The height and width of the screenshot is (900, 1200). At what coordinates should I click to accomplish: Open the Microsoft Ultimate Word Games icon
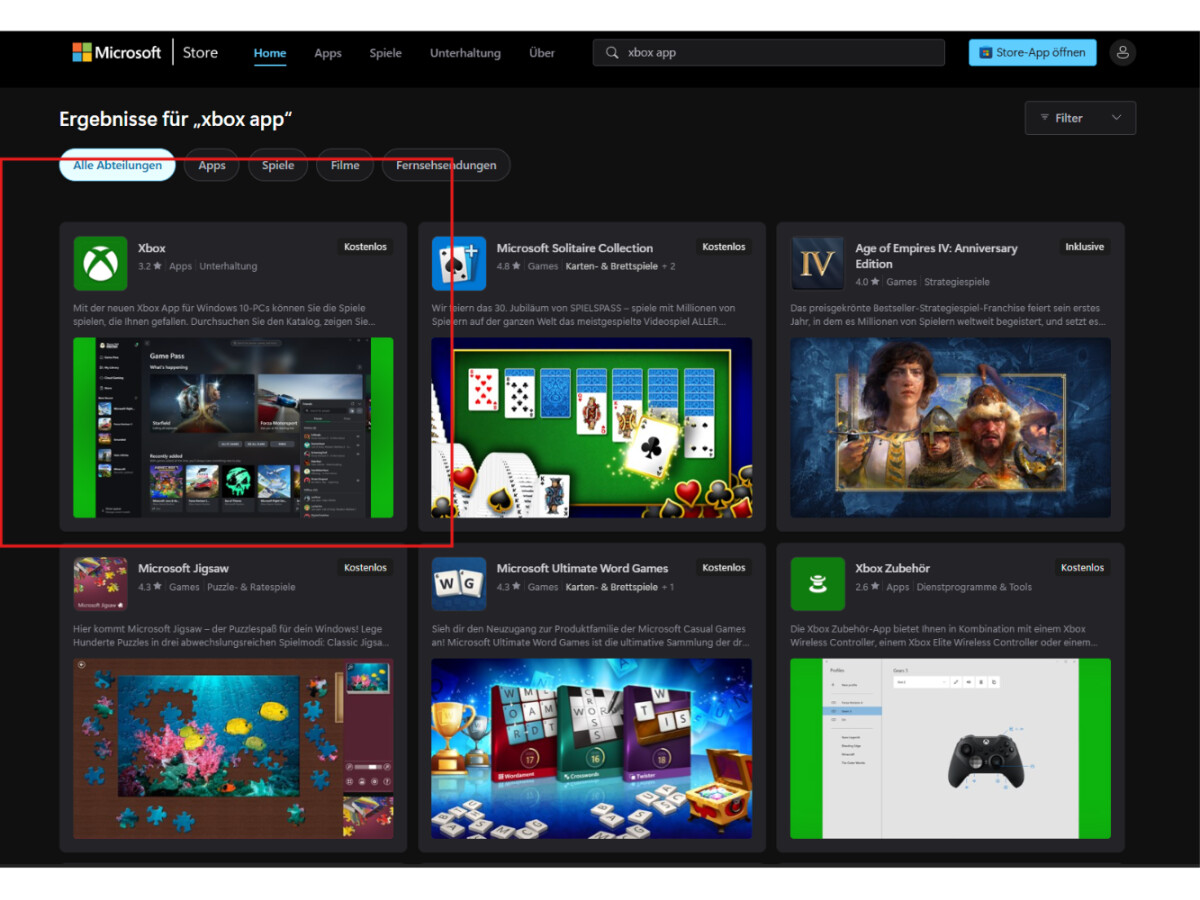pyautogui.click(x=459, y=584)
